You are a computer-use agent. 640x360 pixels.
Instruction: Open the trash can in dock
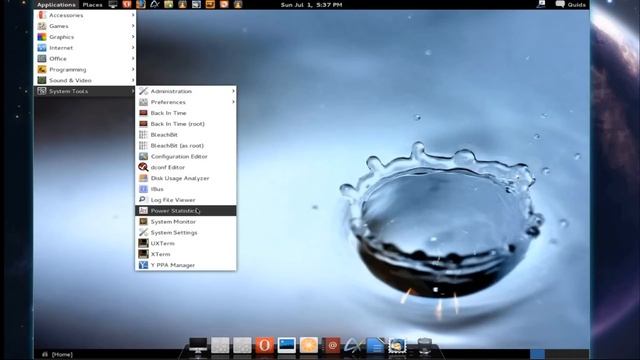tap(424, 346)
